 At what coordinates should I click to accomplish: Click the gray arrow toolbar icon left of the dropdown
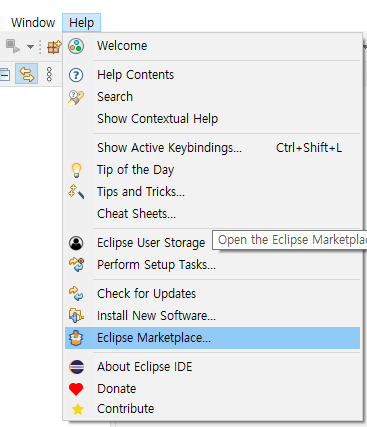point(13,46)
